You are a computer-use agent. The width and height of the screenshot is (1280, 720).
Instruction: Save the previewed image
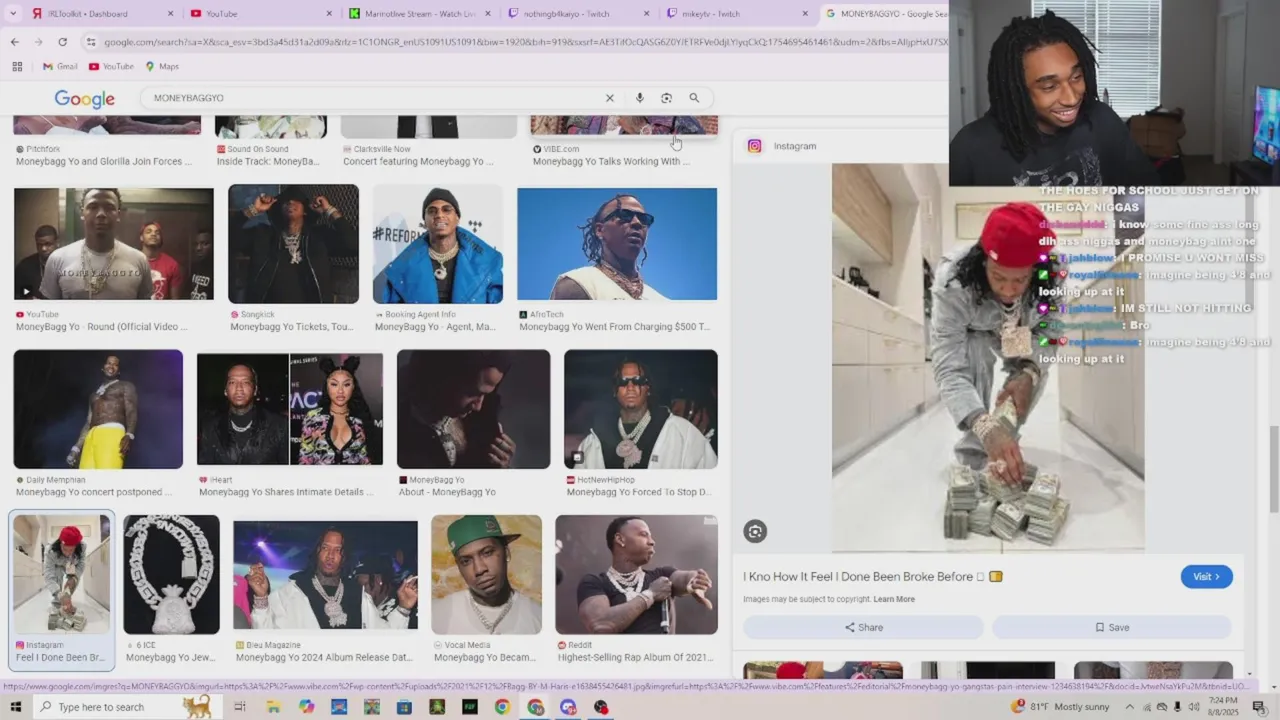pos(1111,627)
